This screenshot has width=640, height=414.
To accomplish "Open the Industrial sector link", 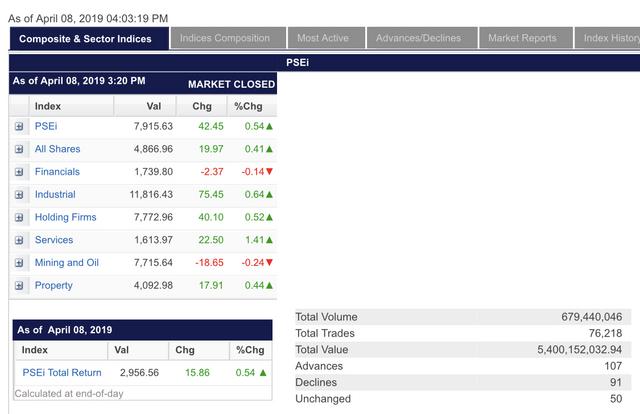I will 55,194.
